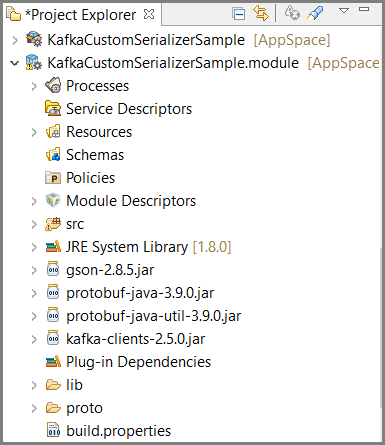This screenshot has height=445, width=385.
Task: Expand Module Descriptors node
Action: click(34, 201)
